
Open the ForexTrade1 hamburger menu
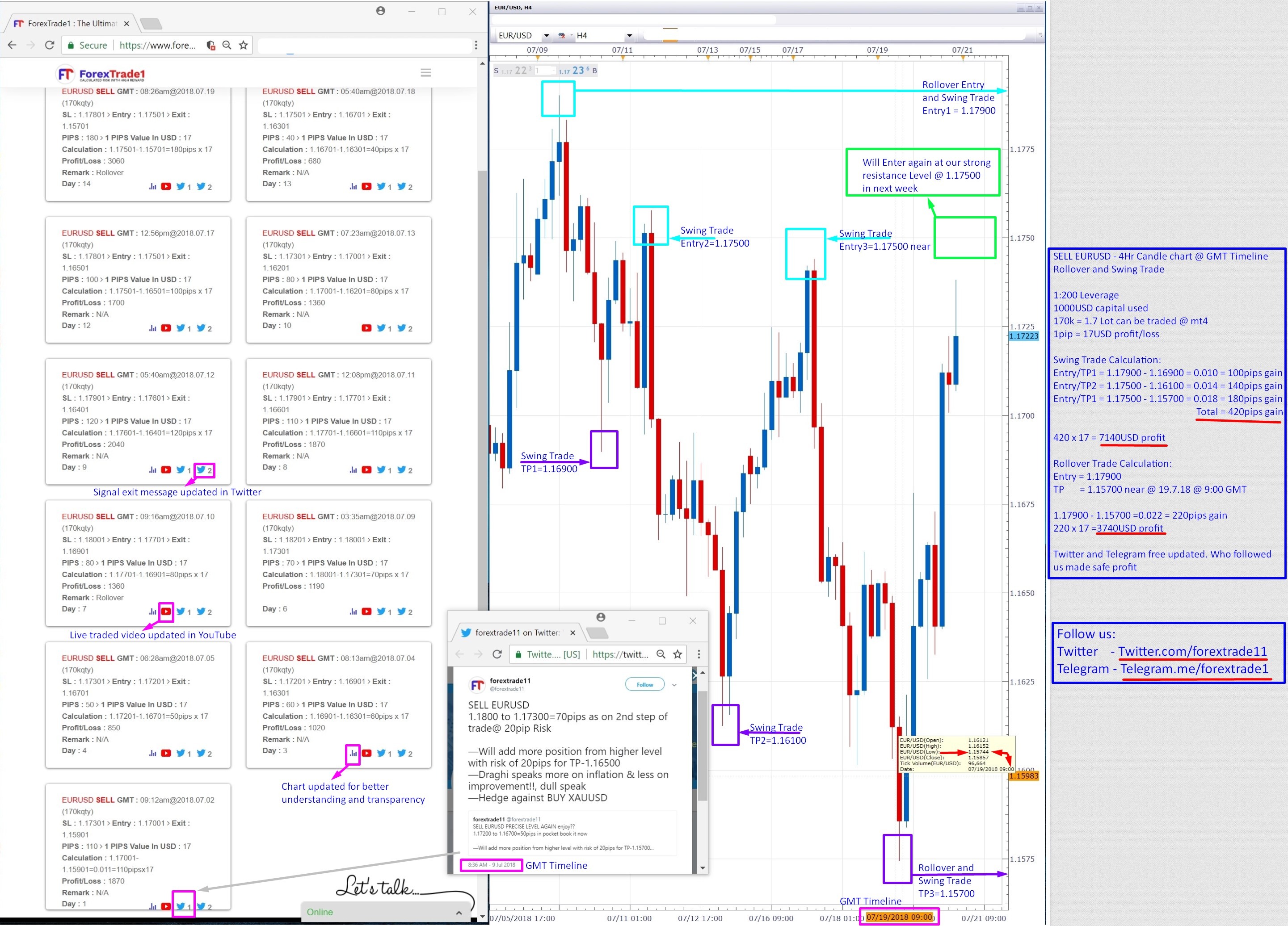426,73
